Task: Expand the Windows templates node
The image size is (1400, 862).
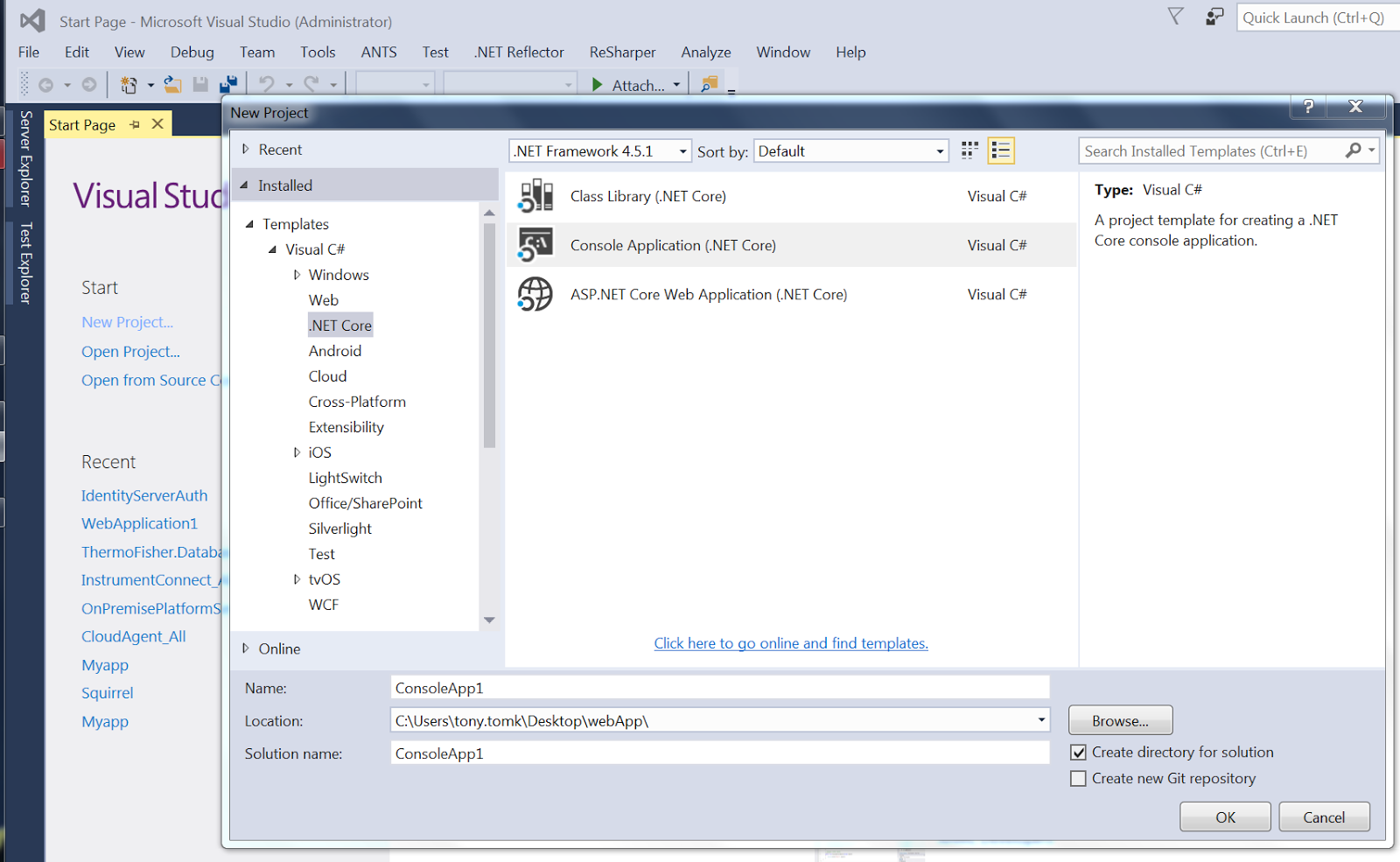Action: [x=297, y=274]
